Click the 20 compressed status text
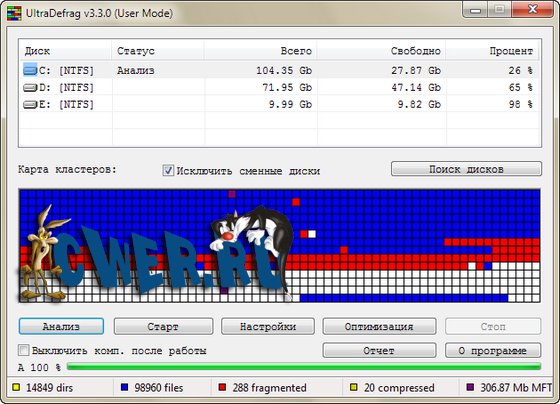The width and height of the screenshot is (560, 404). point(399,388)
